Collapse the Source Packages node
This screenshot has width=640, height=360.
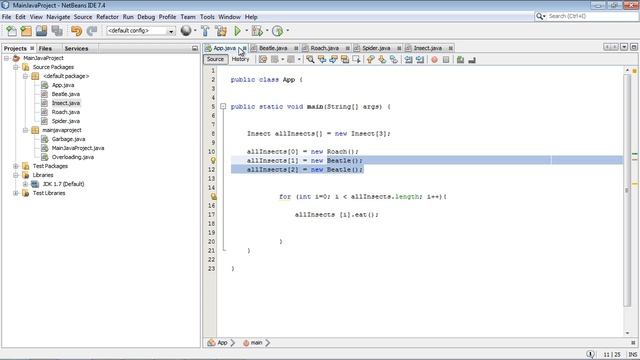click(16, 67)
